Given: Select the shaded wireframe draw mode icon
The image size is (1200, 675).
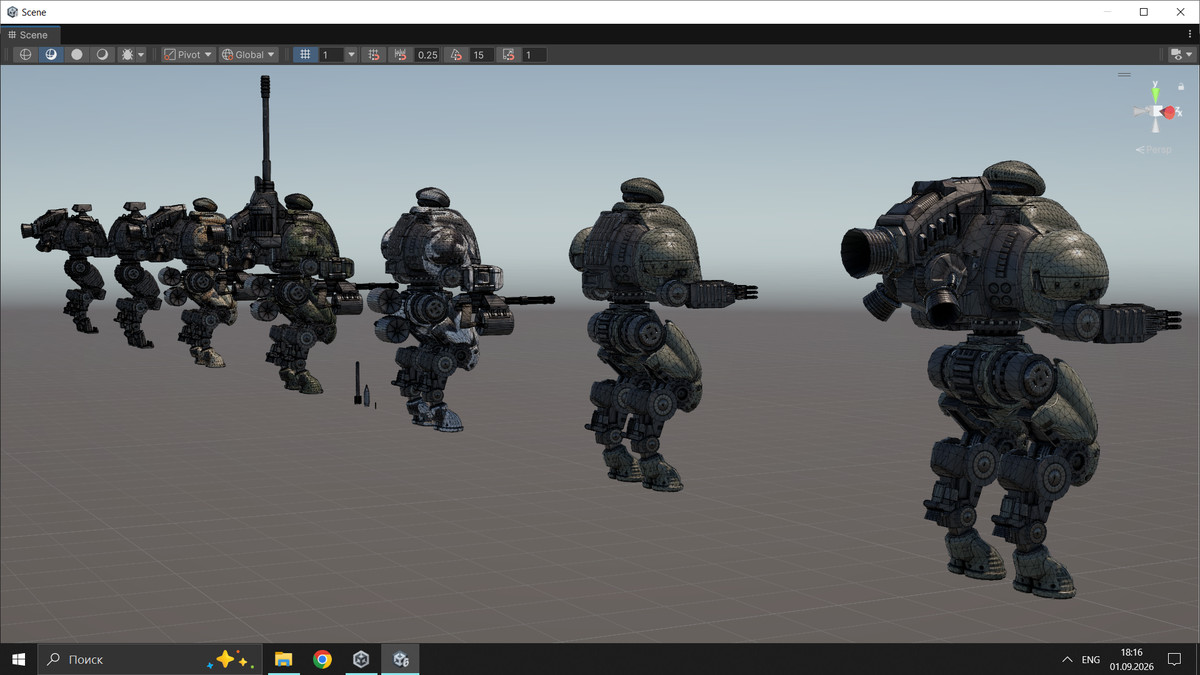Looking at the screenshot, I should 51,55.
